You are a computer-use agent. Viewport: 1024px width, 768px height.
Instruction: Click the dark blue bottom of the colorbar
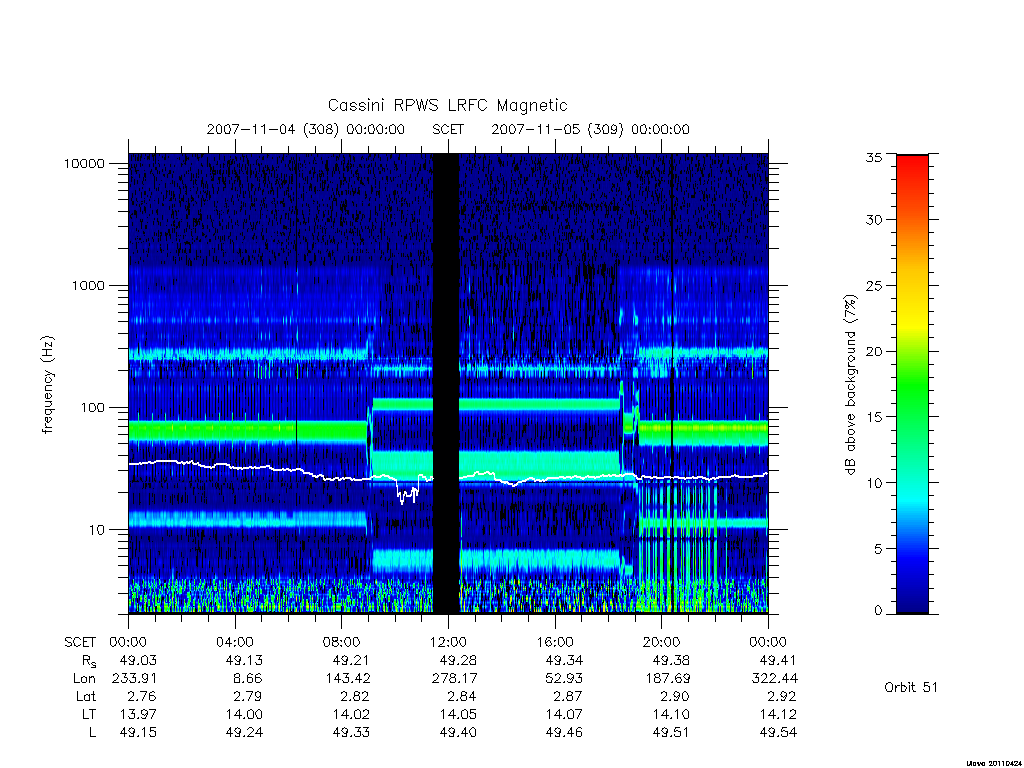click(x=912, y=601)
